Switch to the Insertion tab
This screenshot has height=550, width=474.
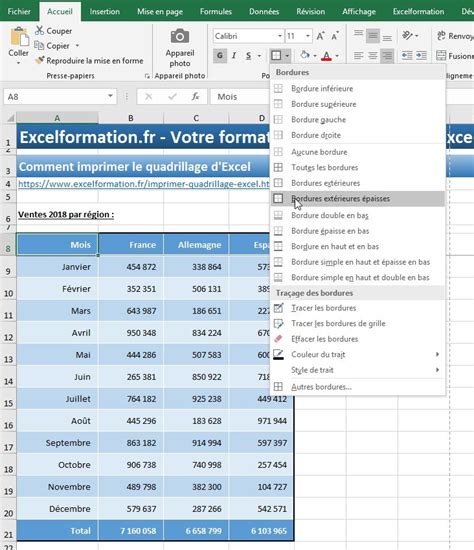point(105,12)
